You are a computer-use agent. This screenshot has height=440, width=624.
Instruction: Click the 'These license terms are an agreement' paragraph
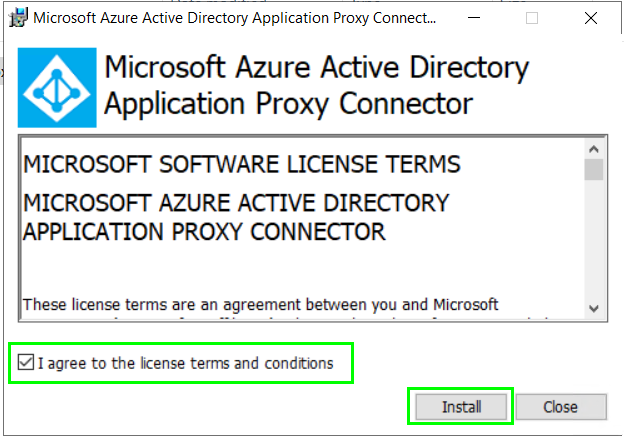[260, 303]
